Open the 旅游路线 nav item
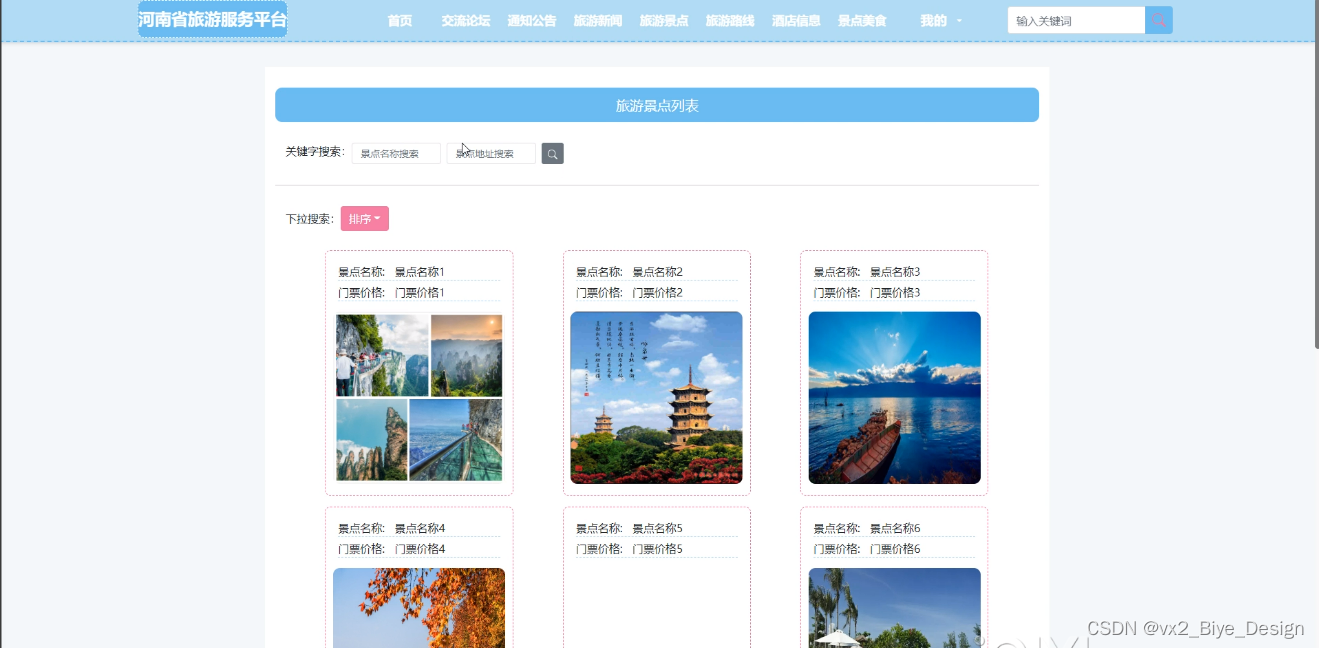The image size is (1319, 648). (730, 20)
